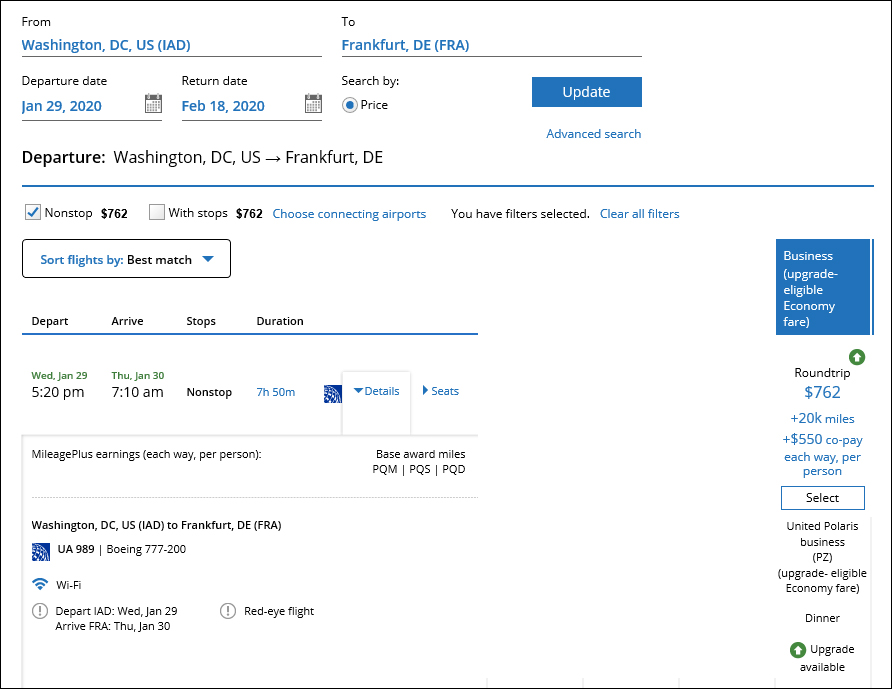This screenshot has width=892, height=689.
Task: Collapse the flight Details expander
Action: point(377,391)
